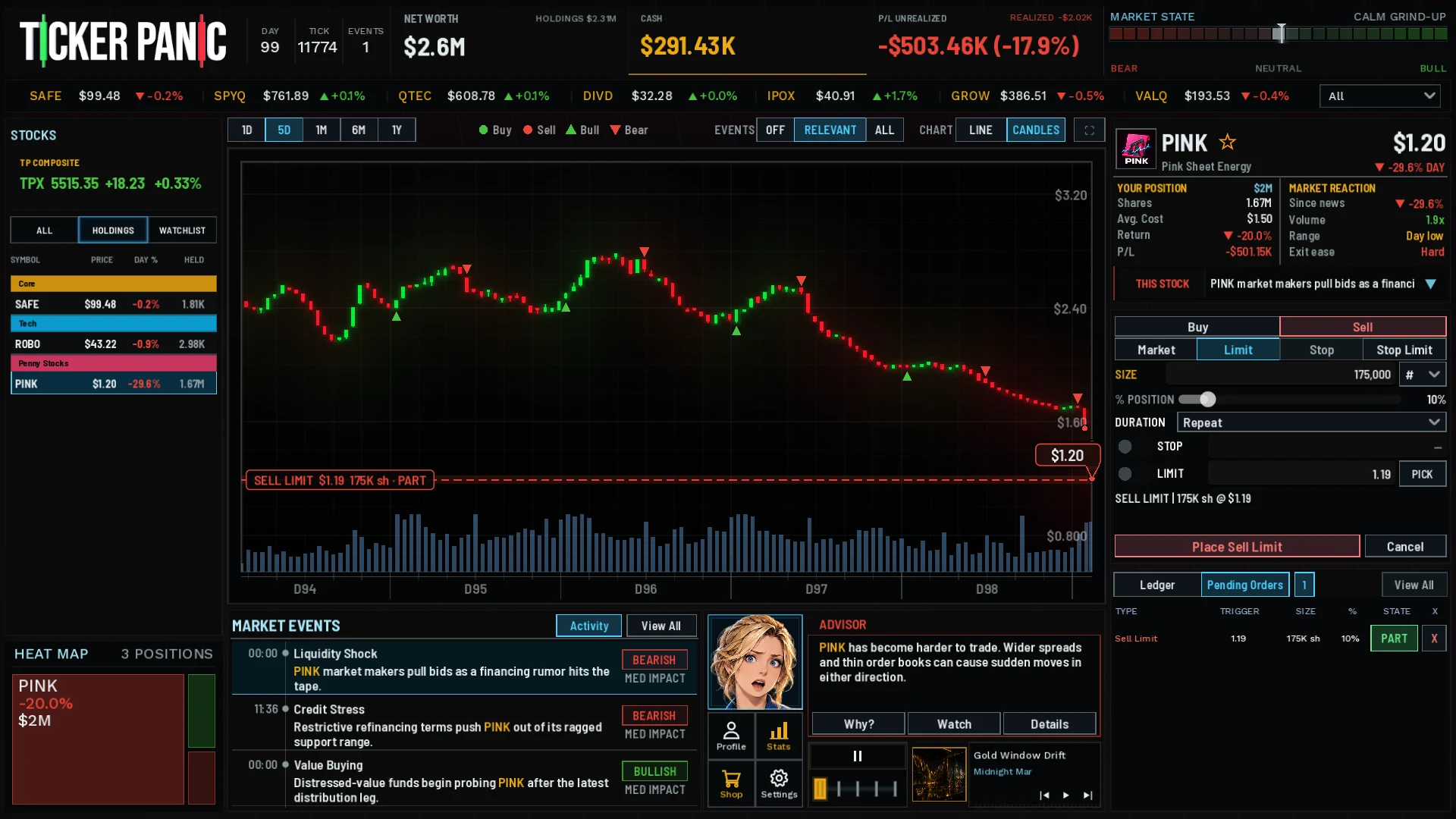1456x819 pixels.
Task: Expand the chart to fullscreen
Action: (1089, 130)
